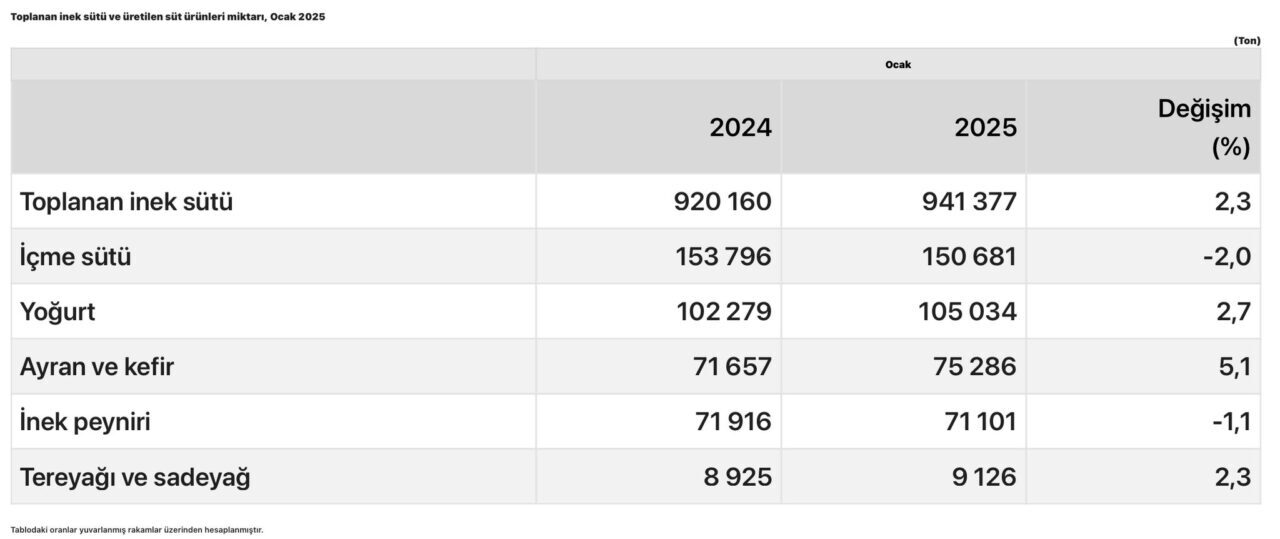The image size is (1280, 539).
Task: Click the 920 160 value cell
Action: pos(722,202)
